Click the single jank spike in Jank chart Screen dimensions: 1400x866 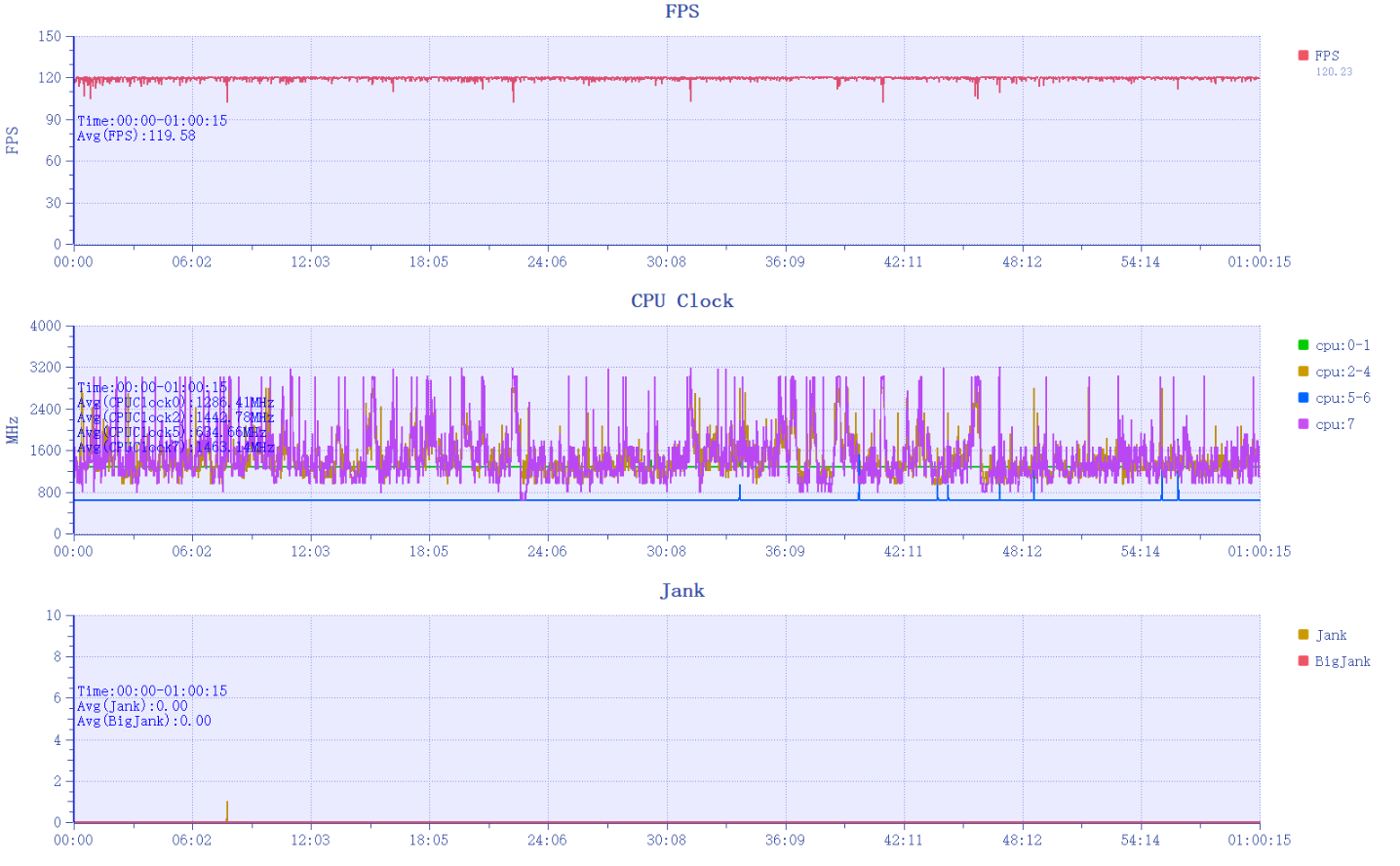(x=227, y=811)
